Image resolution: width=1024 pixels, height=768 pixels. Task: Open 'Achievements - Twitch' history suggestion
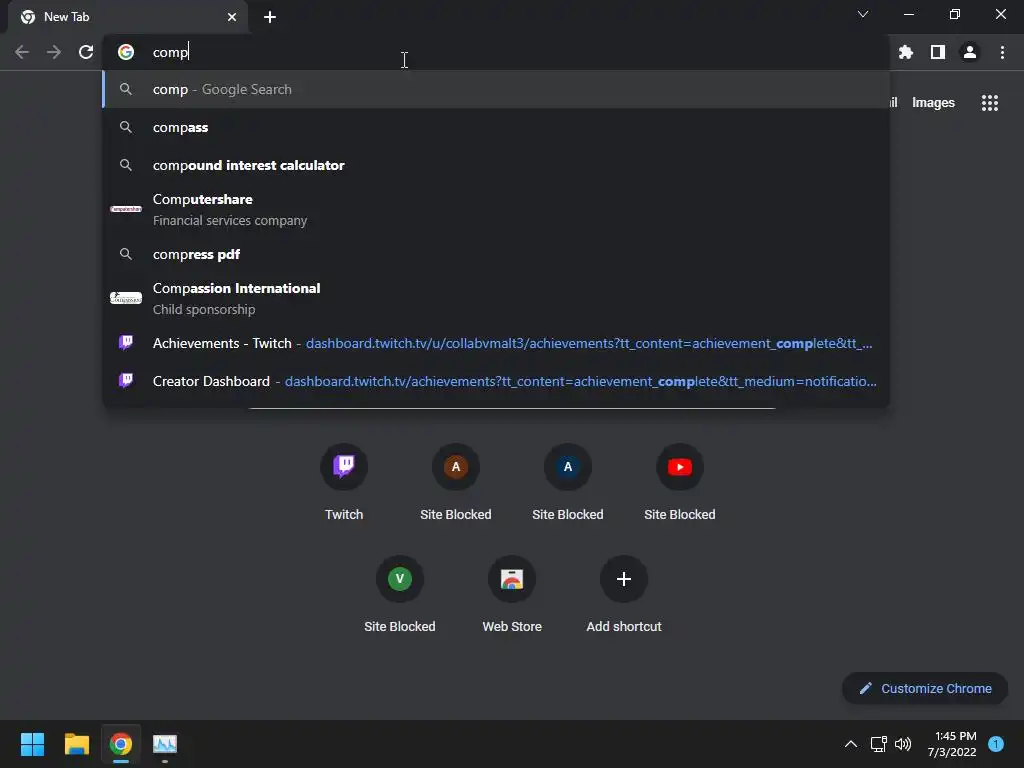click(x=496, y=344)
